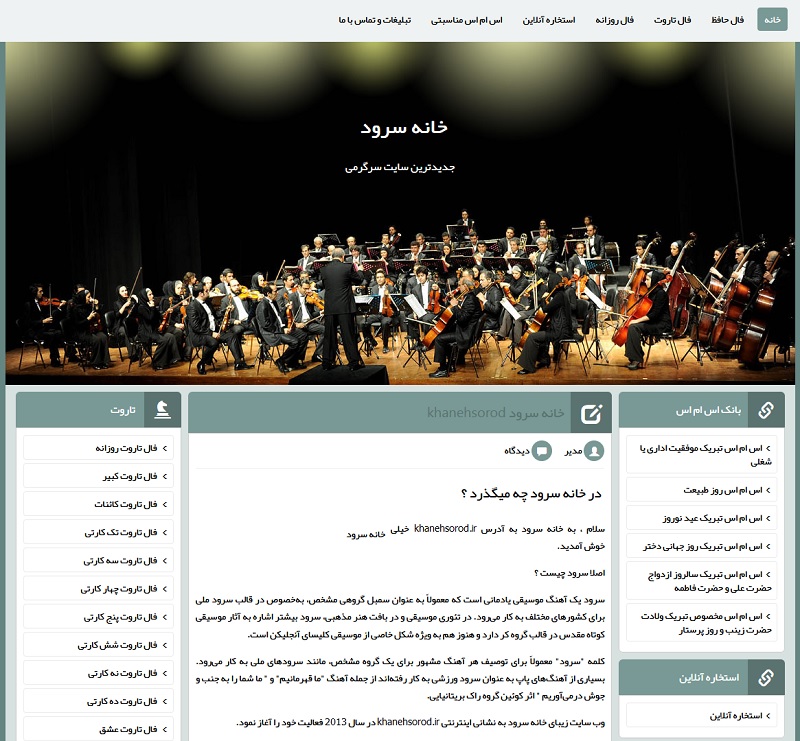Click the دیدگاه comment bubble icon
This screenshot has height=741, width=800.
click(x=542, y=451)
